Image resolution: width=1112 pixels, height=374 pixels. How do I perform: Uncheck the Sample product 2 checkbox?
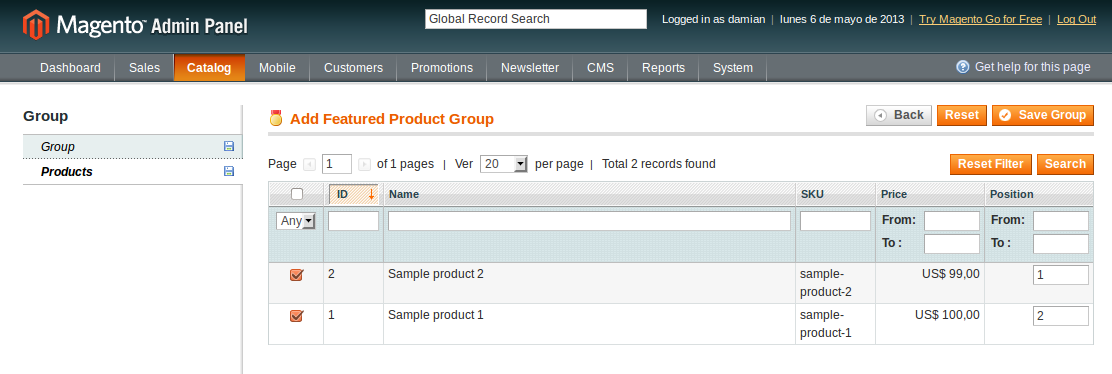click(x=296, y=275)
